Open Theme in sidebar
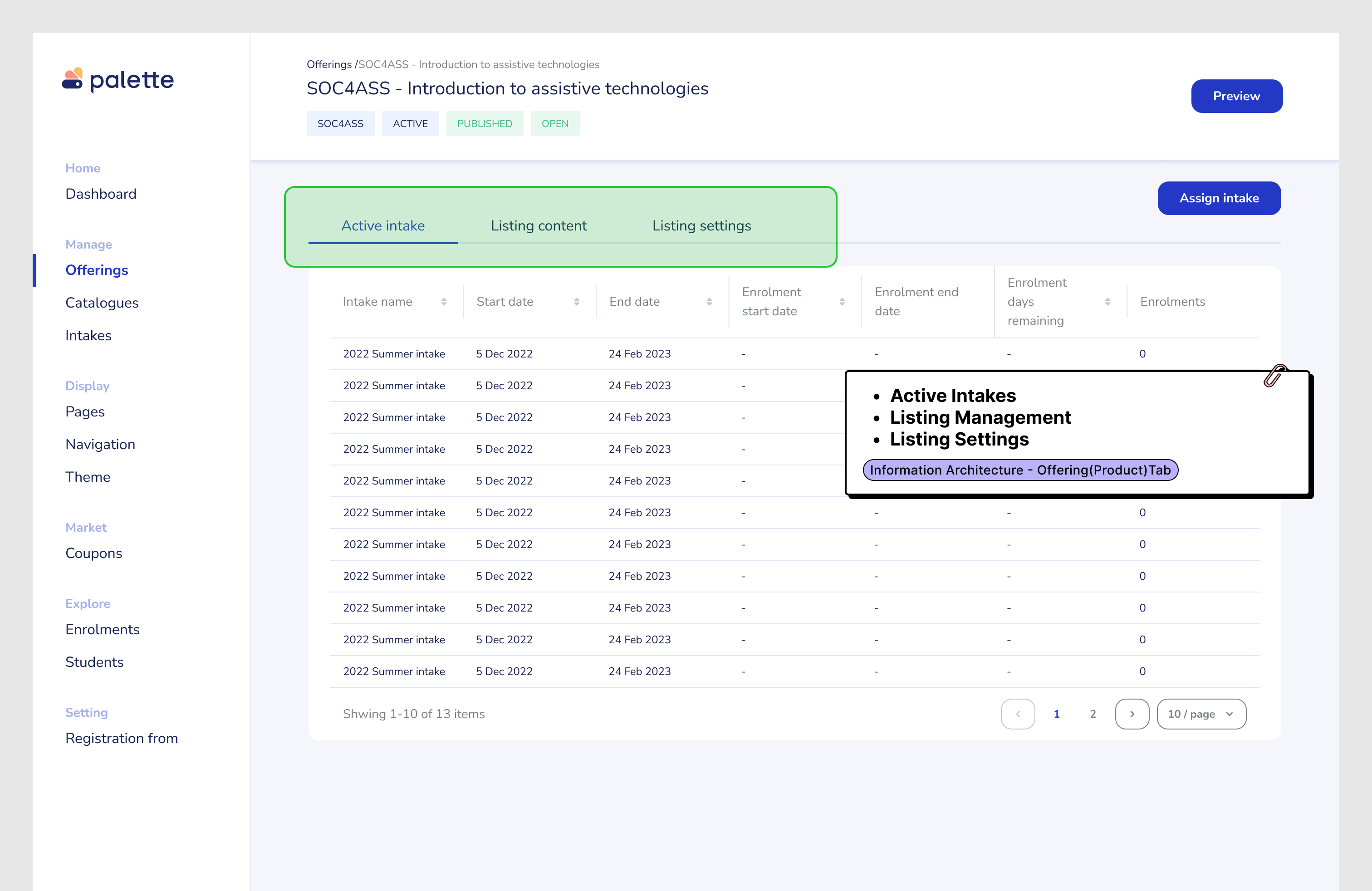 pyautogui.click(x=88, y=477)
